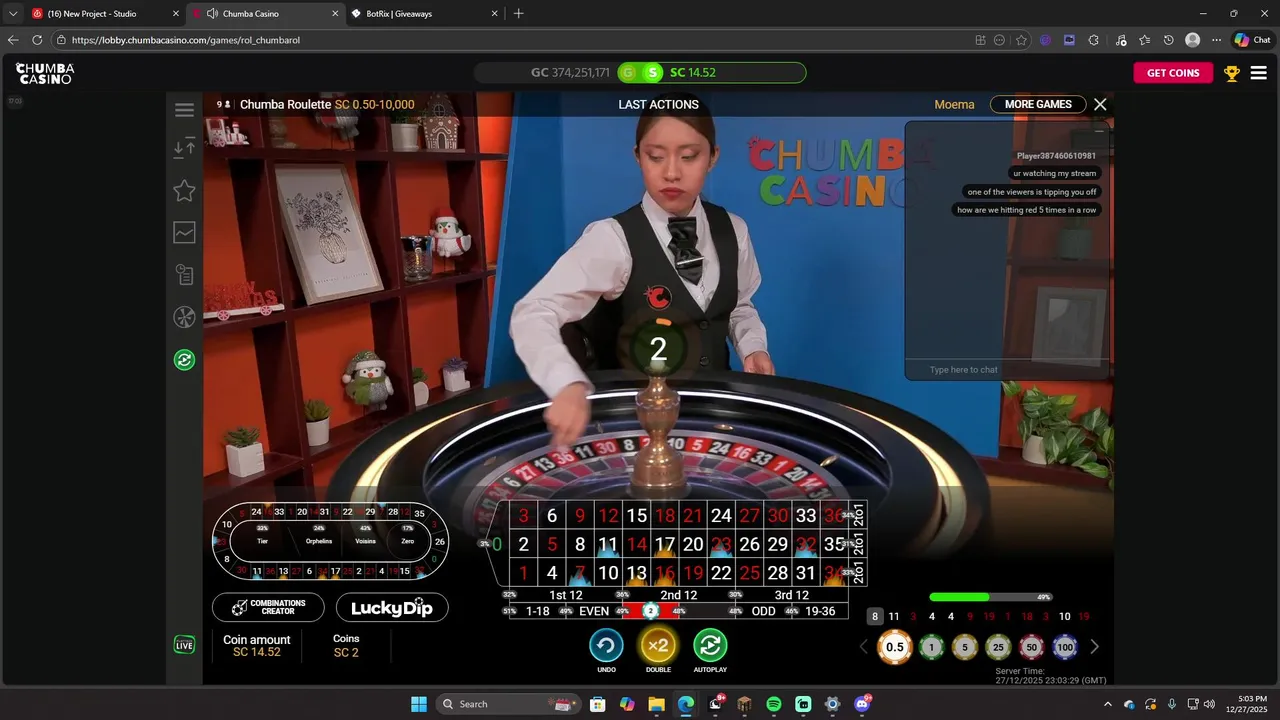The width and height of the screenshot is (1280, 720).
Task: Bet on the 3rd 12 dozen
Action: [791, 595]
